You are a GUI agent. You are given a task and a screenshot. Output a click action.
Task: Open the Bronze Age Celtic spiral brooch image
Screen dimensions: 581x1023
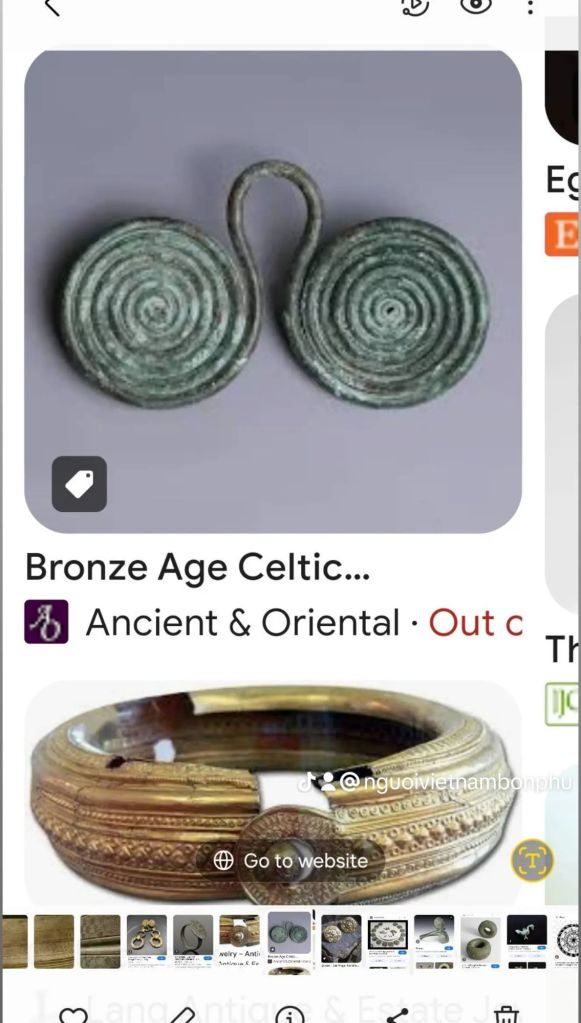click(x=273, y=291)
